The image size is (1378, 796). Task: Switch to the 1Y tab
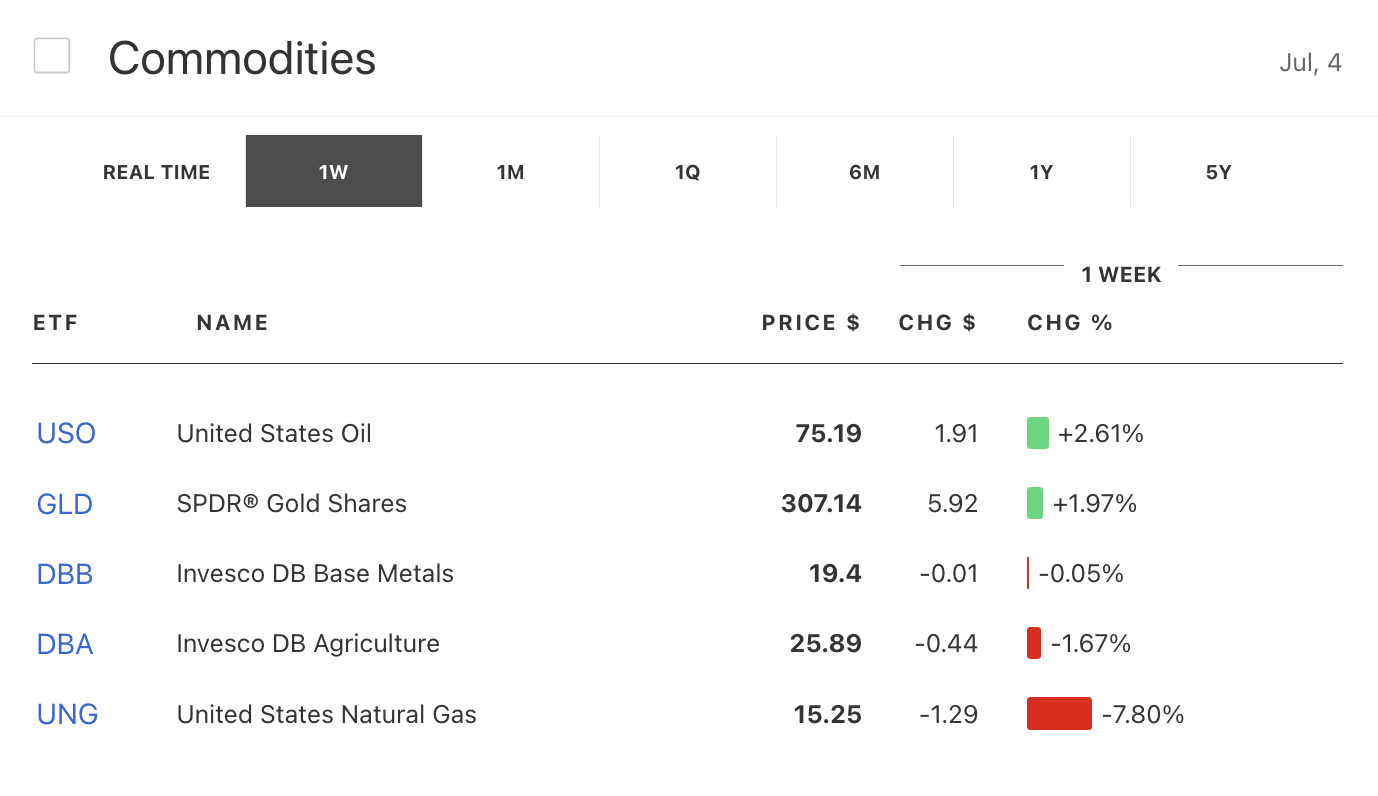pyautogui.click(x=1042, y=172)
